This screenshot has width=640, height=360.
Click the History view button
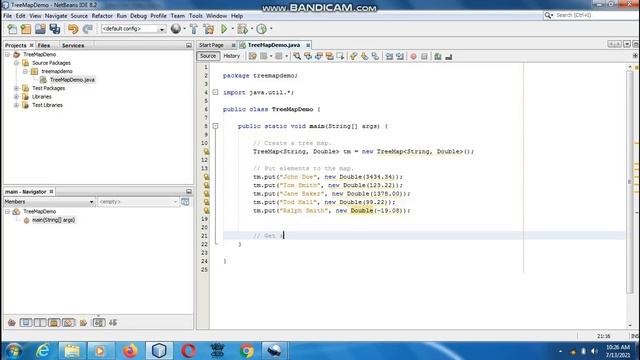point(231,56)
